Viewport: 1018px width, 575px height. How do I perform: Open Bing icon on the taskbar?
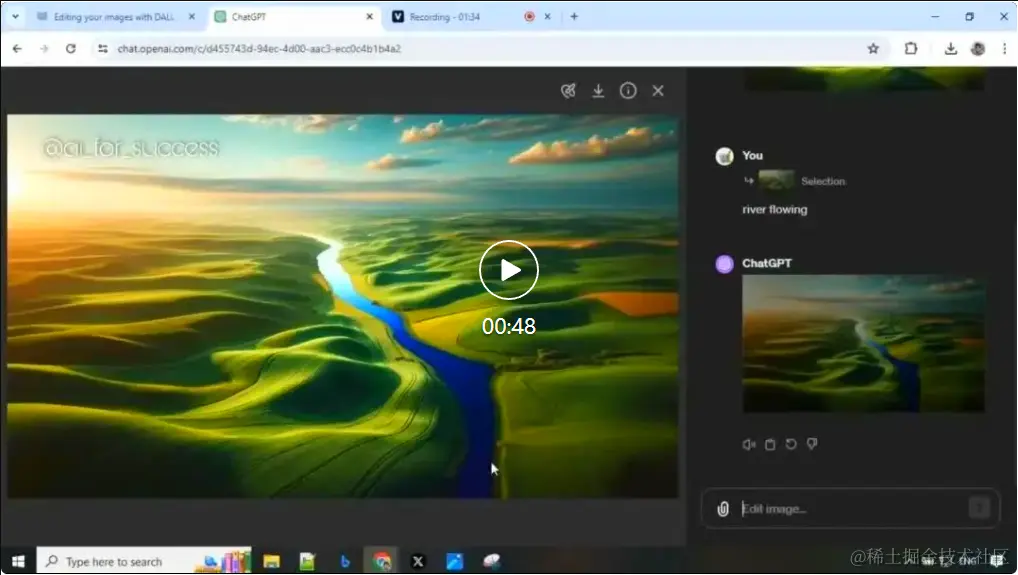coord(345,561)
